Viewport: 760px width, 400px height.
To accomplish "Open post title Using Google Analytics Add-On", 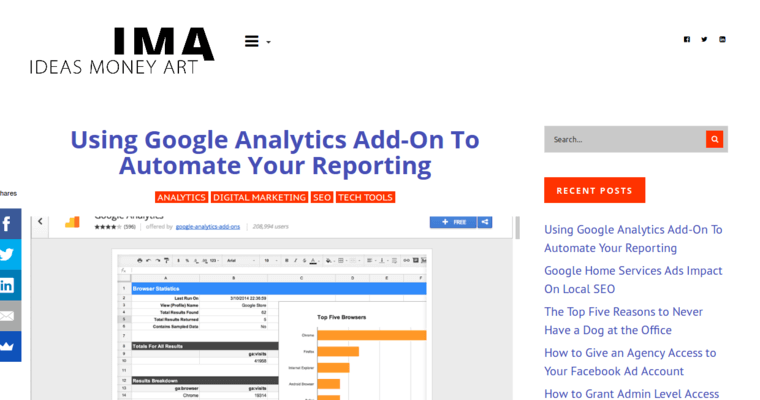I will point(275,152).
